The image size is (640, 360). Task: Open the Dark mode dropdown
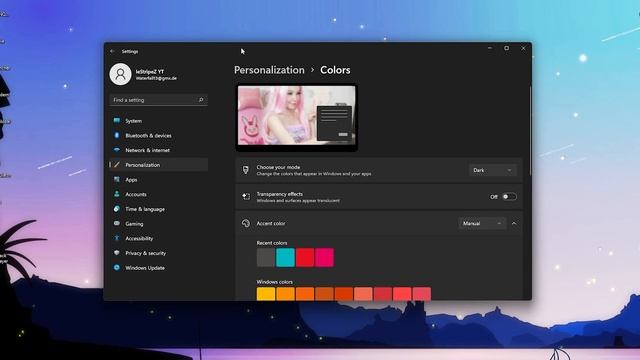click(493, 170)
